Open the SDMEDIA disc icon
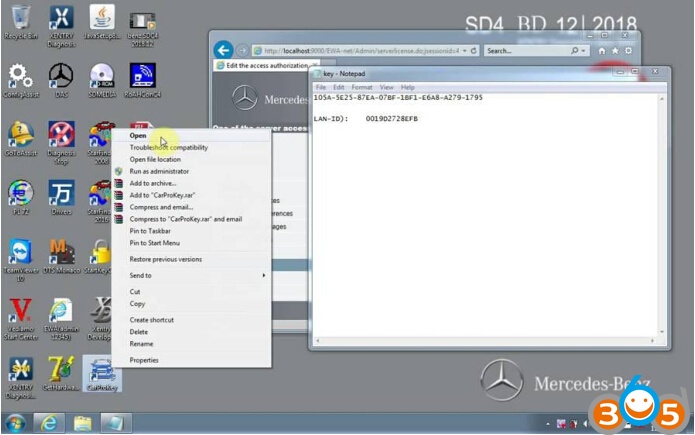This screenshot has height=435, width=695. pyautogui.click(x=102, y=81)
